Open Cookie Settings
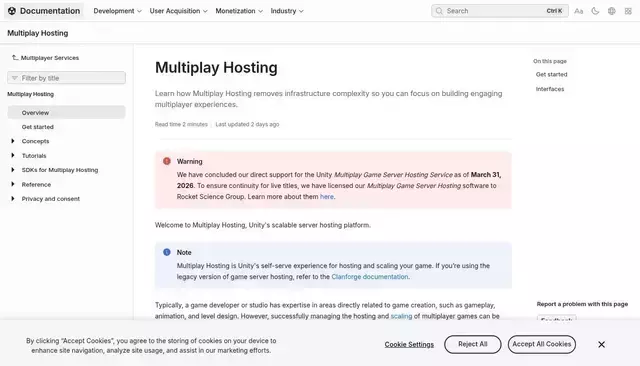 (x=409, y=344)
